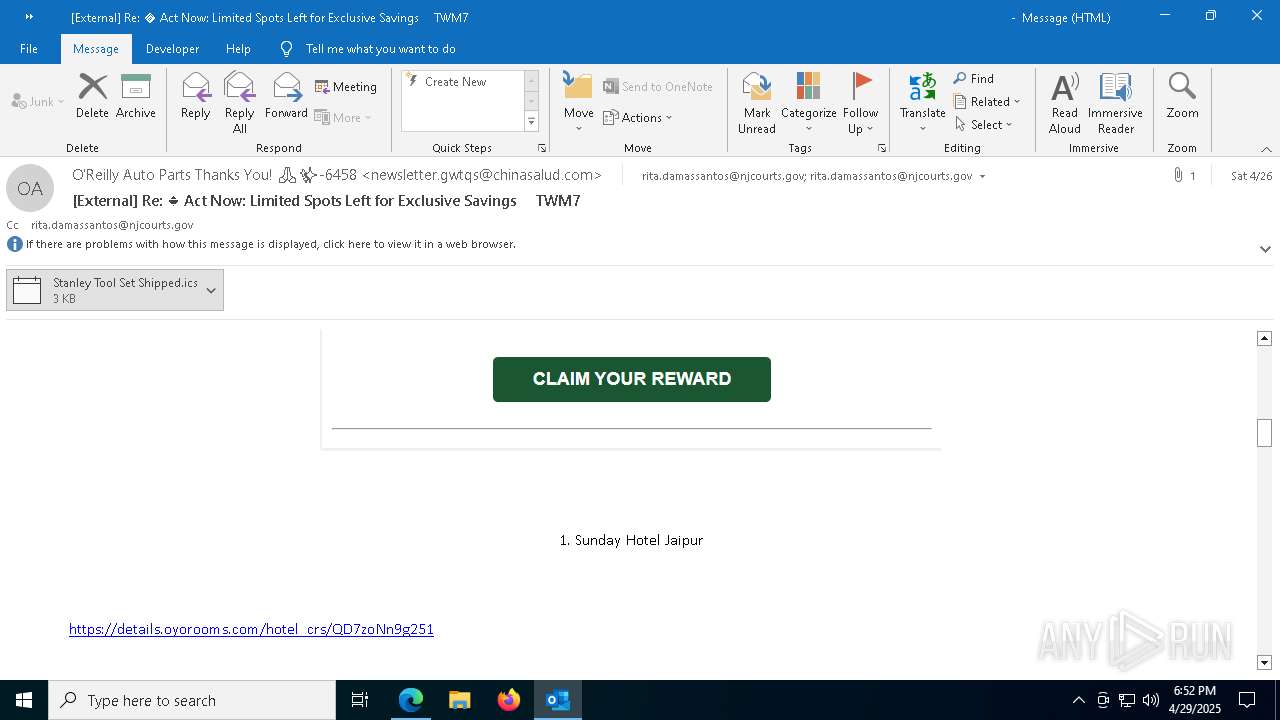1280x720 pixels.
Task: Collapse the ribbon
Action: click(1266, 149)
